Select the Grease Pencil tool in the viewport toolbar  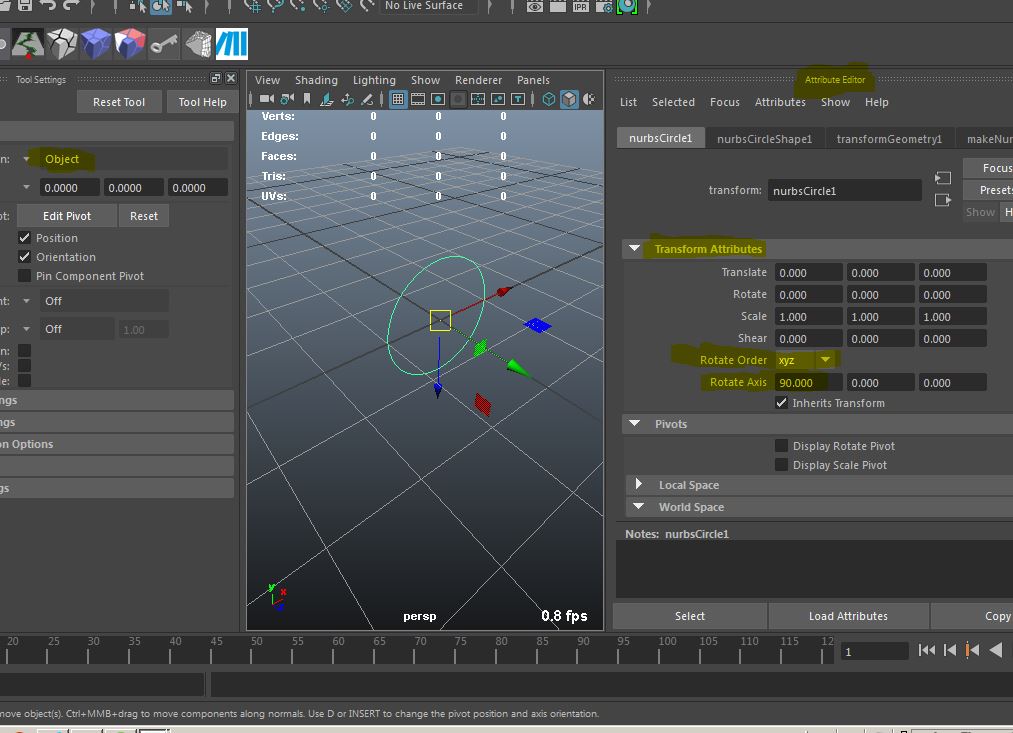(366, 98)
